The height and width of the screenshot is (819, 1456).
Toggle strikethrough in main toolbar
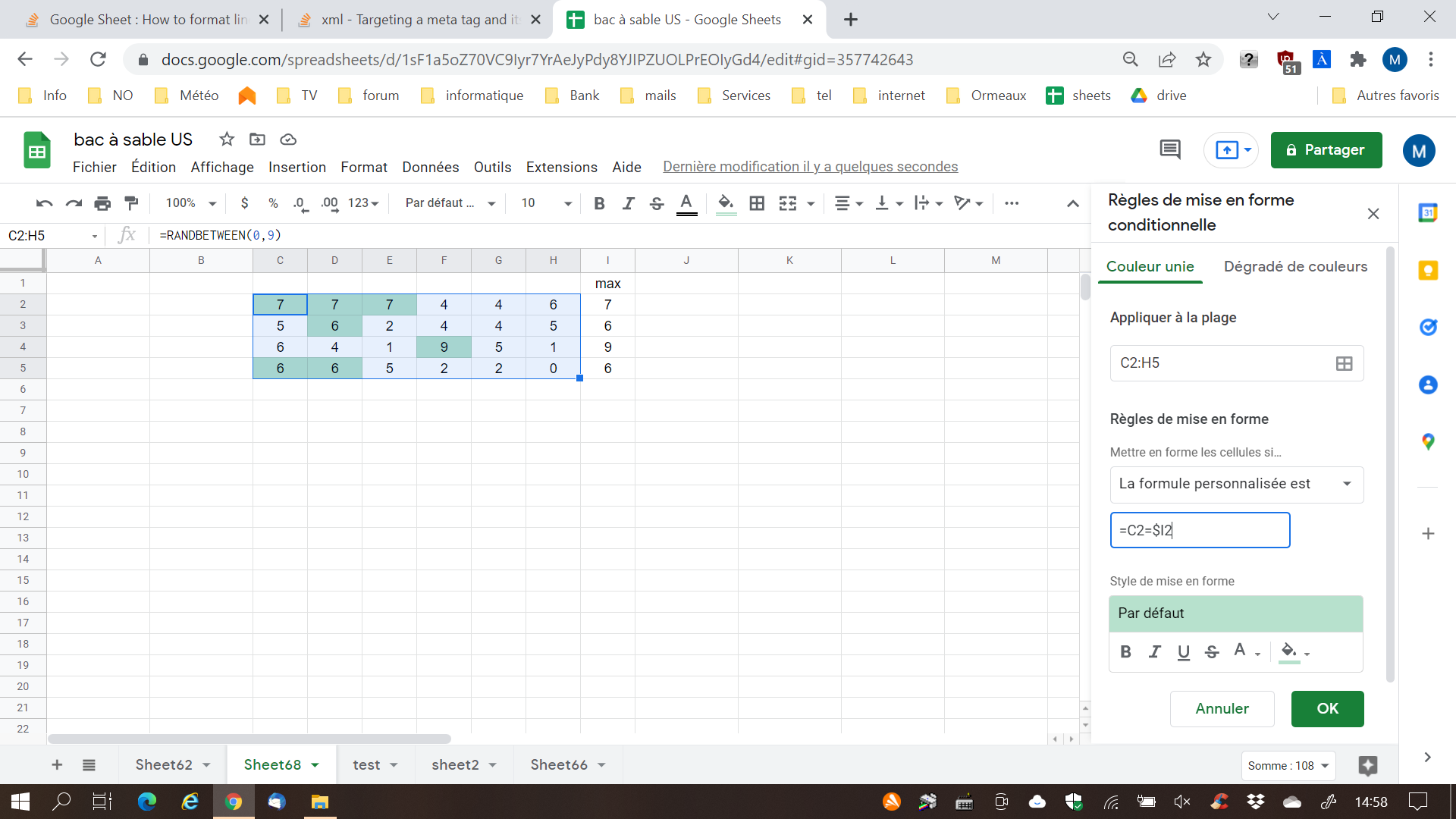(657, 203)
